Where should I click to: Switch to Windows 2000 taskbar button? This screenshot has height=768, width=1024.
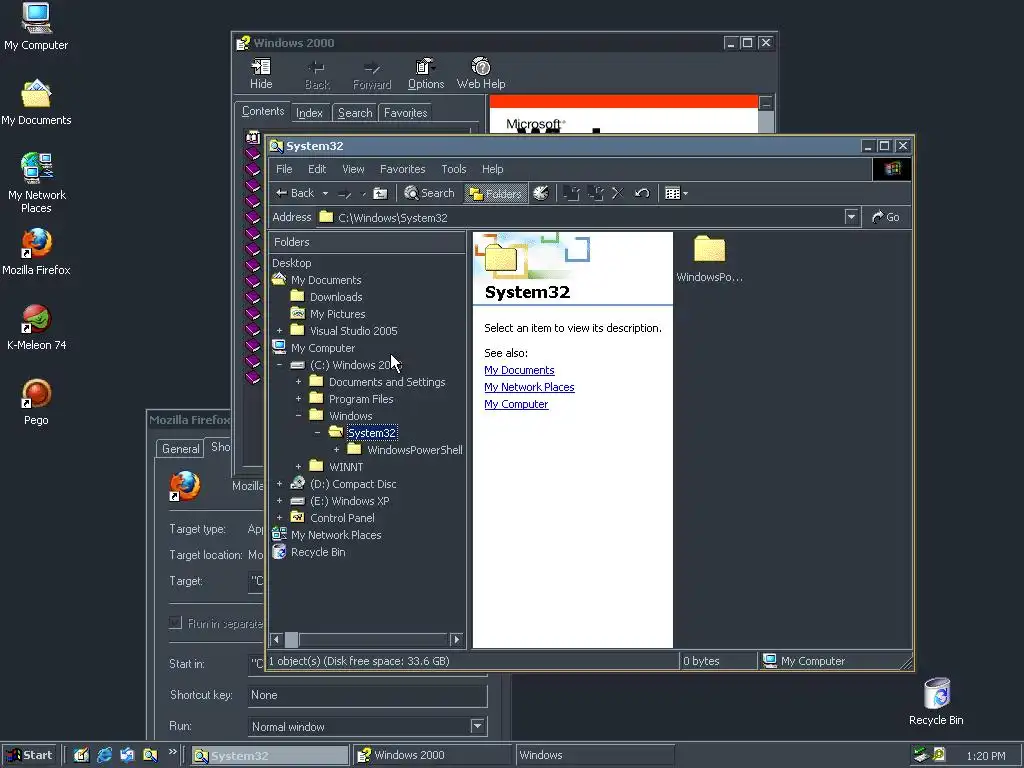coord(432,756)
